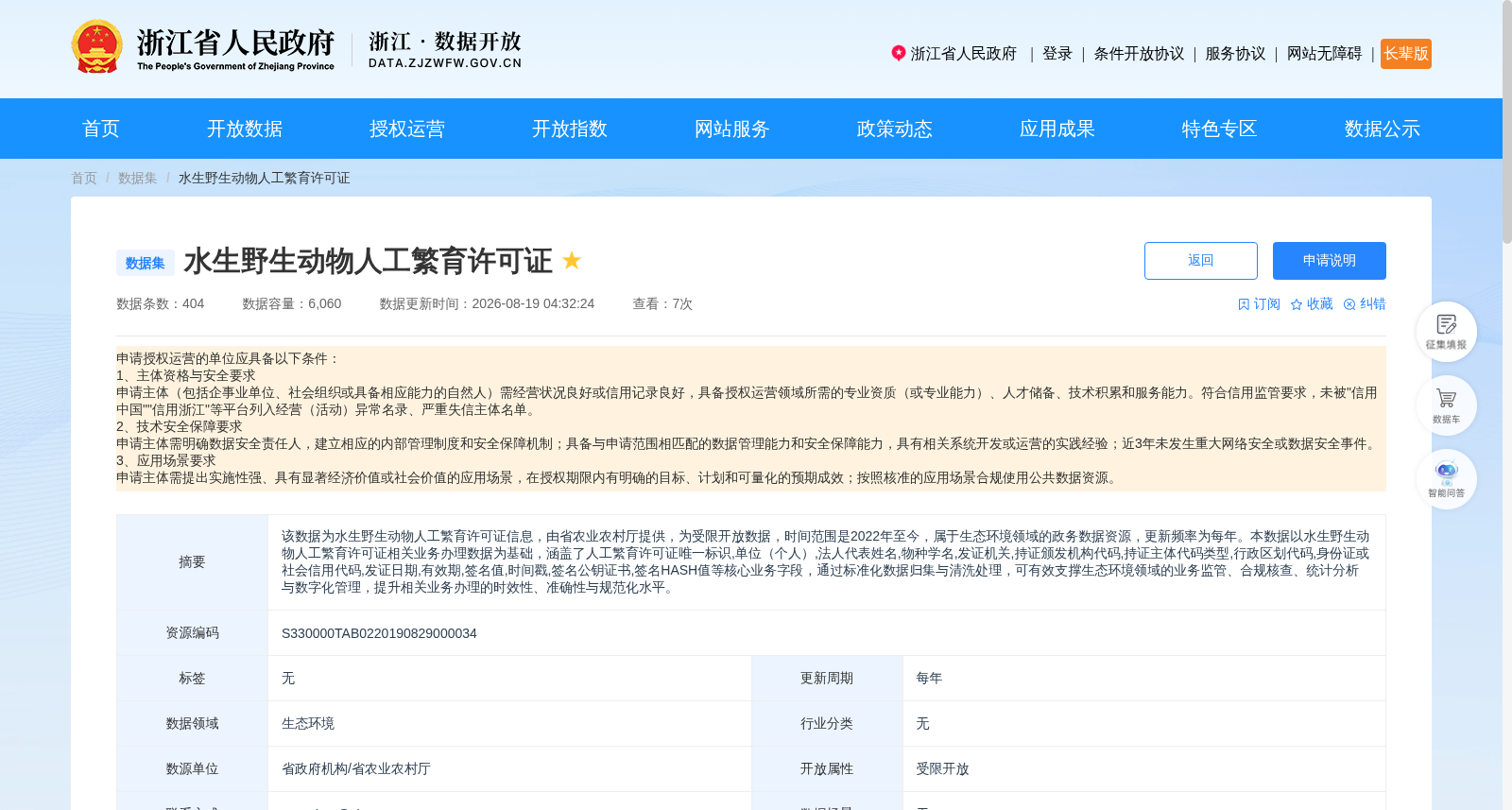Open the 条件开放协议 link
The width and height of the screenshot is (1512, 810).
click(x=1139, y=54)
